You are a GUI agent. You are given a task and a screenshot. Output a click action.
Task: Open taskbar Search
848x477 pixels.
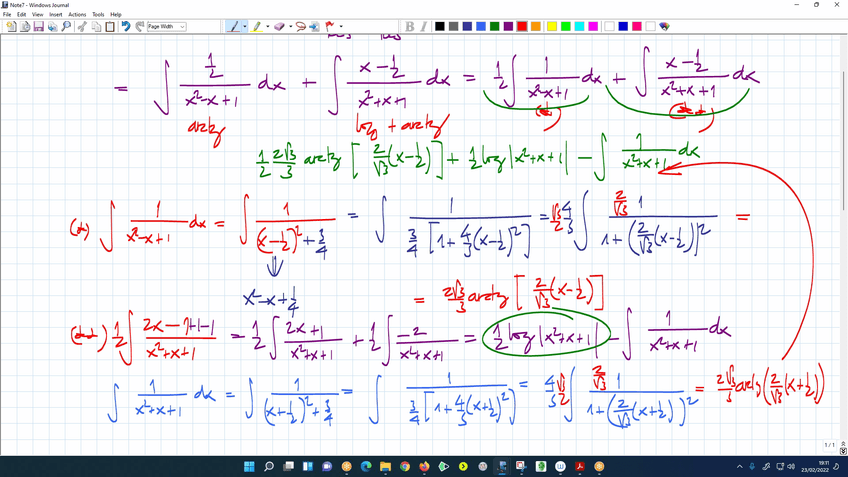coord(269,467)
